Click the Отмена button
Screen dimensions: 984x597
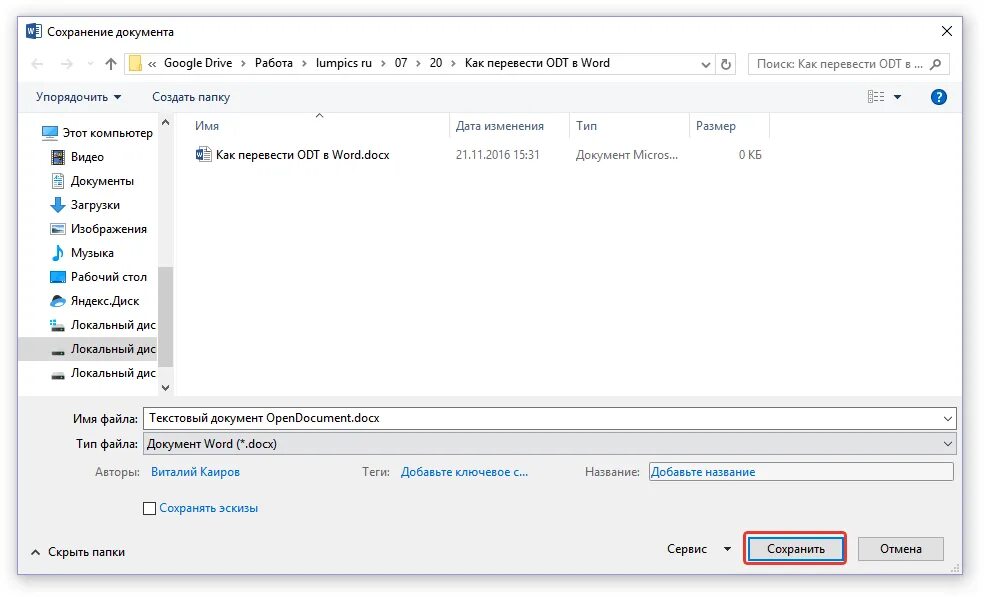pyautogui.click(x=901, y=549)
